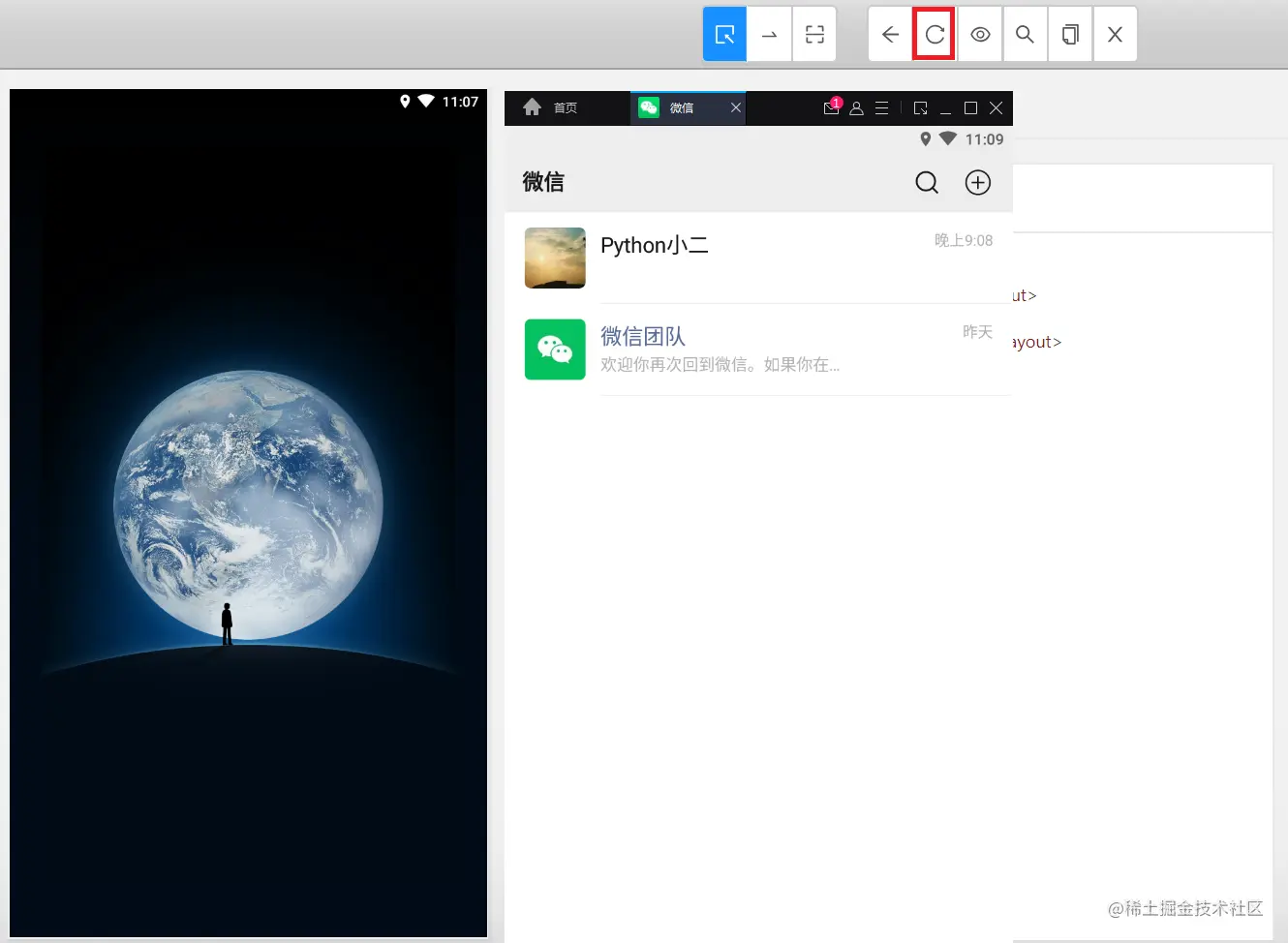Close the 微信 emulator tab
Viewport: 1288px width, 943px height.
pos(736,107)
